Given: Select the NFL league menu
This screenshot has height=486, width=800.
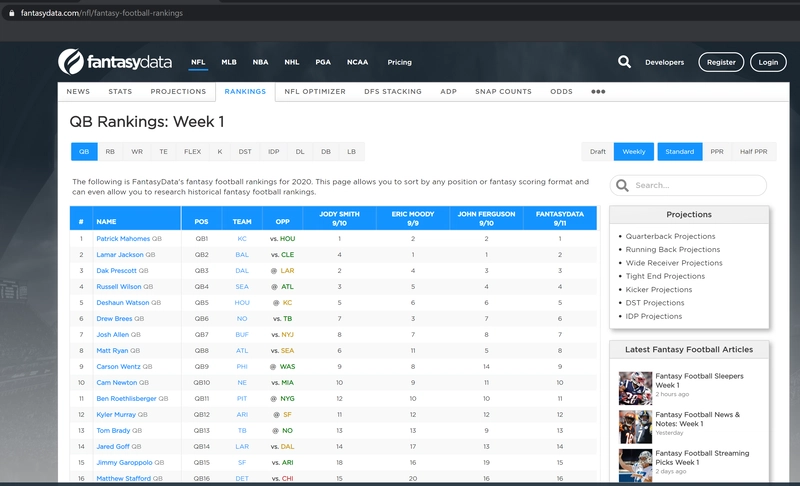Looking at the screenshot, I should coord(198,62).
